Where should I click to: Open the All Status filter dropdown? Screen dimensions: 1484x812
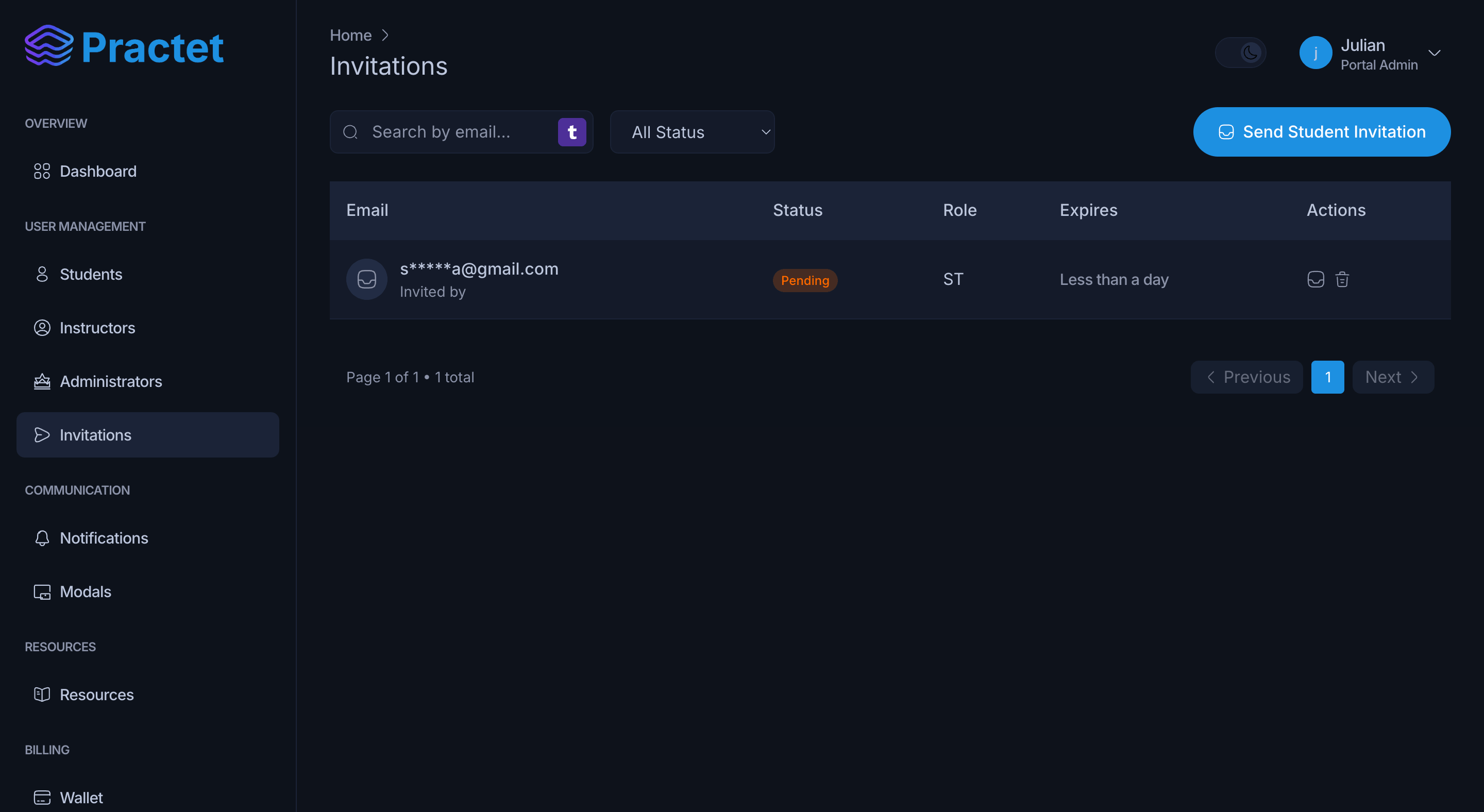coord(692,132)
